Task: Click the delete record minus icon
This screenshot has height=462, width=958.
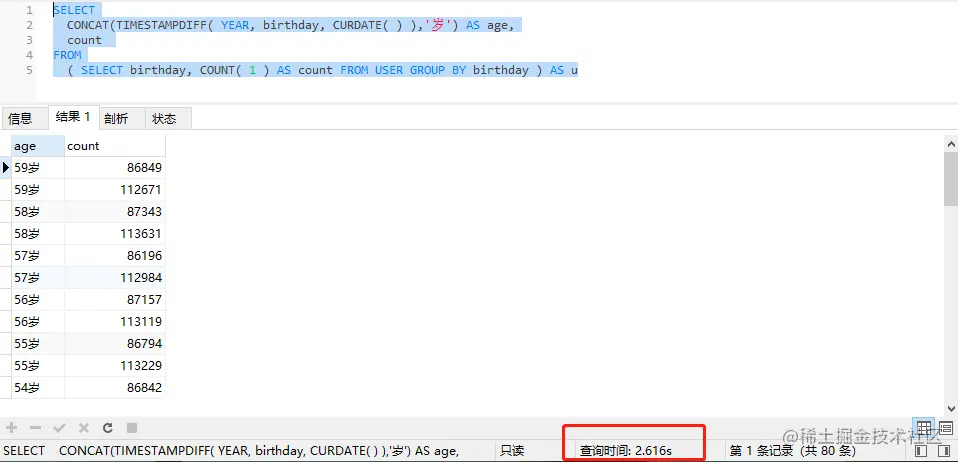Action: (35, 428)
